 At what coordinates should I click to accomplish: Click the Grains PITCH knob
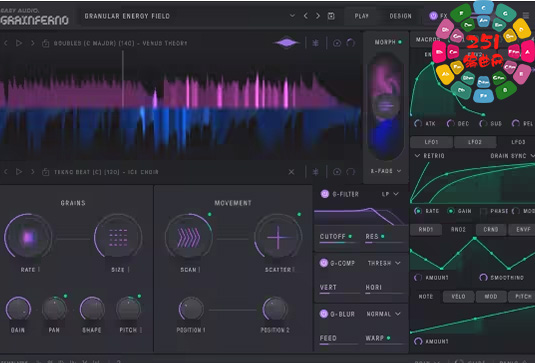(128, 309)
